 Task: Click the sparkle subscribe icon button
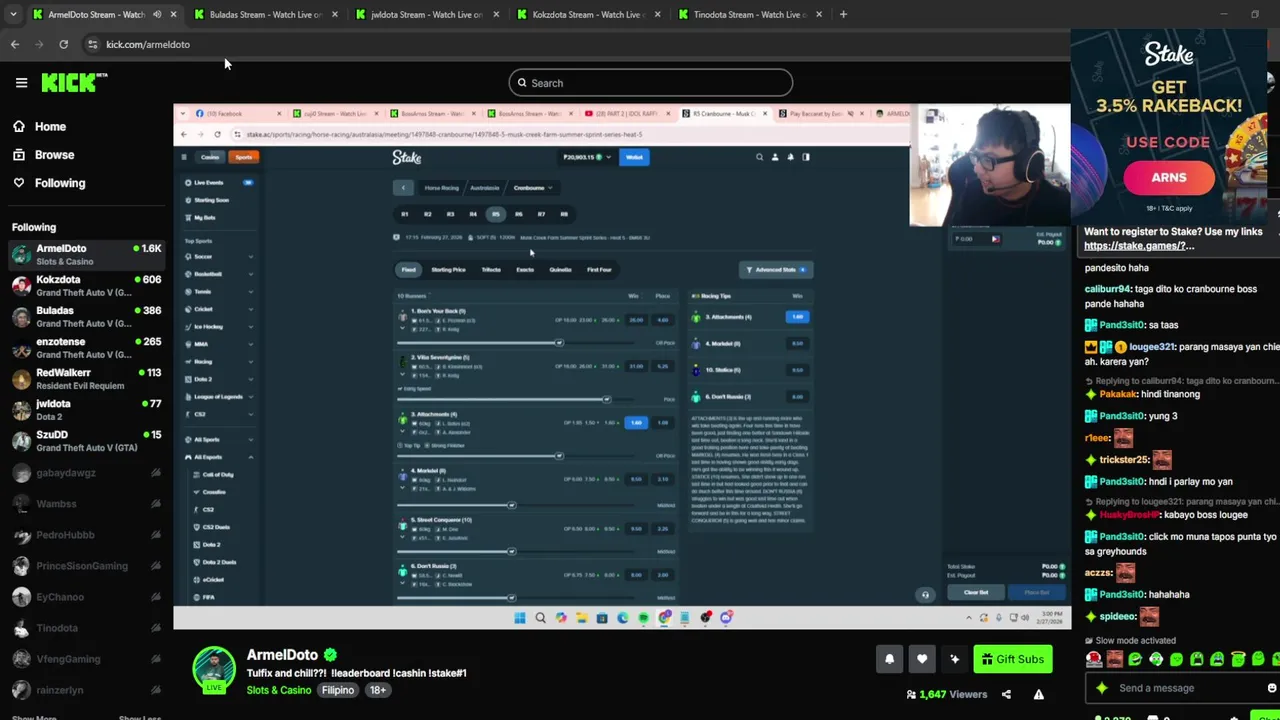(x=954, y=659)
